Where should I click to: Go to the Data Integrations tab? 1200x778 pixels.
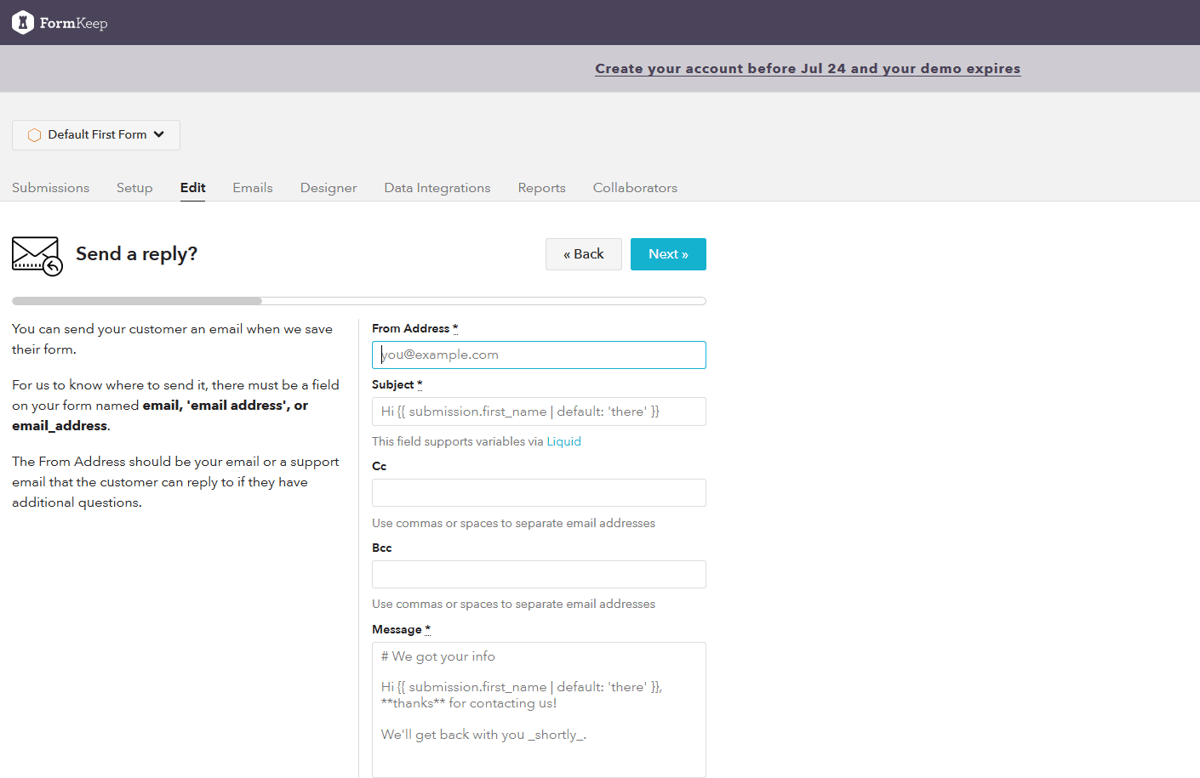pyautogui.click(x=437, y=187)
